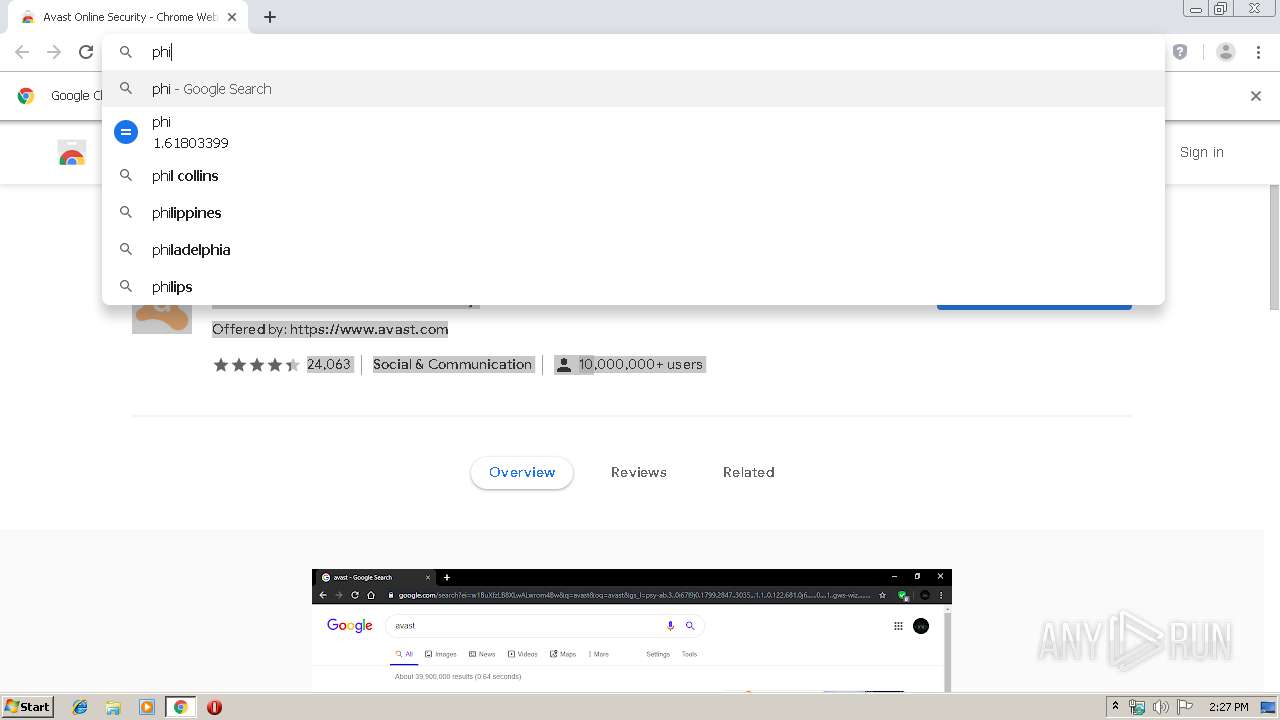1280x720 pixels.
Task: Click the Avast extension logo image
Action: [162, 318]
